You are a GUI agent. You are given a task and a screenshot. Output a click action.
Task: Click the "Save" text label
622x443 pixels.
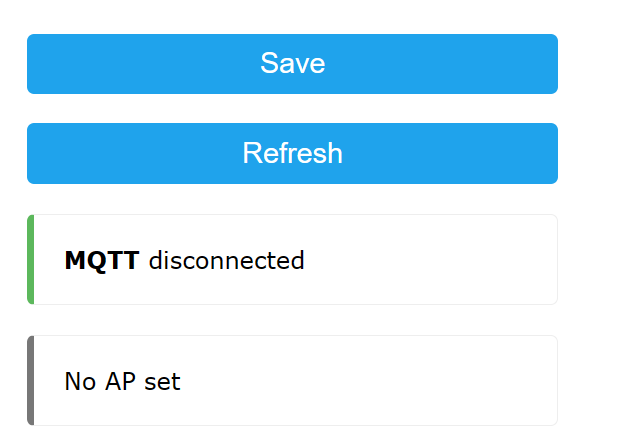pos(292,64)
